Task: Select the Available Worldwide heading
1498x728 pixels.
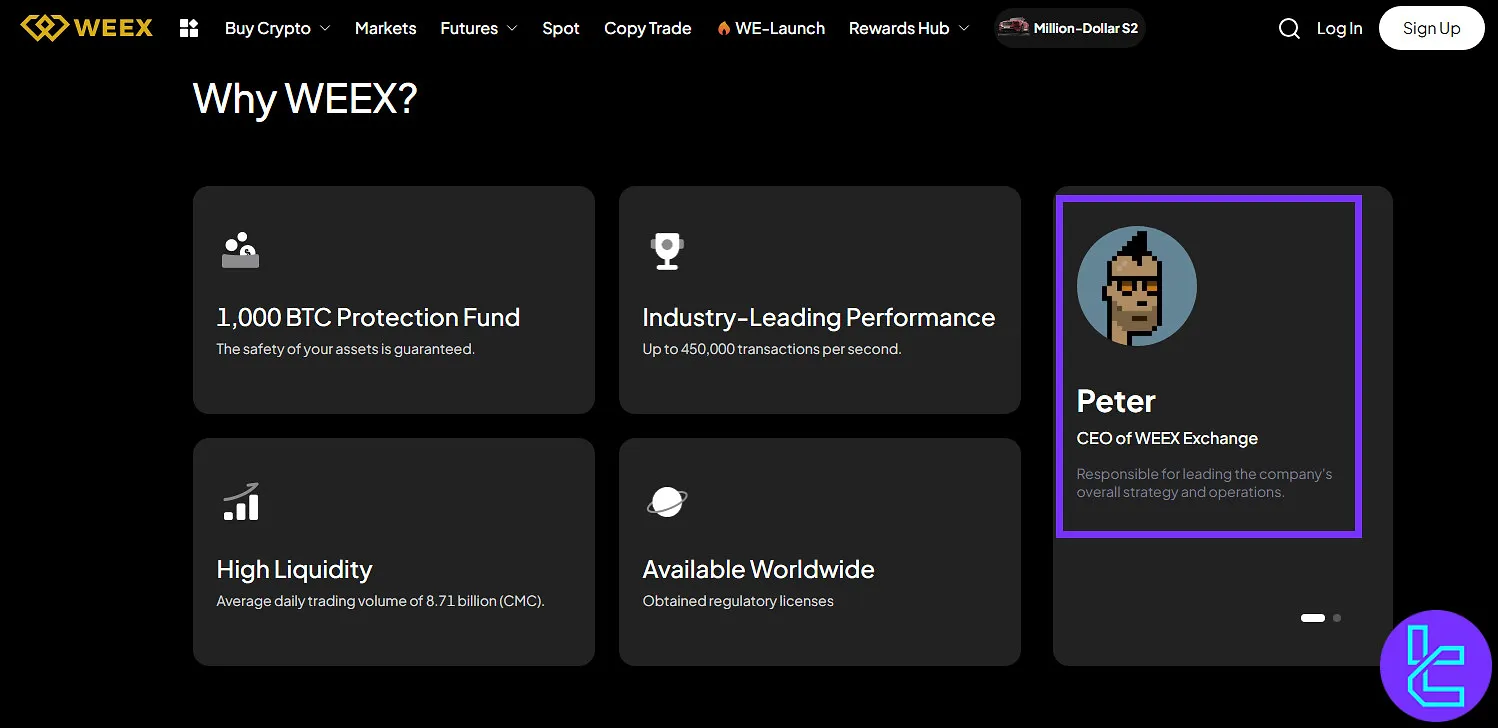Action: [758, 569]
